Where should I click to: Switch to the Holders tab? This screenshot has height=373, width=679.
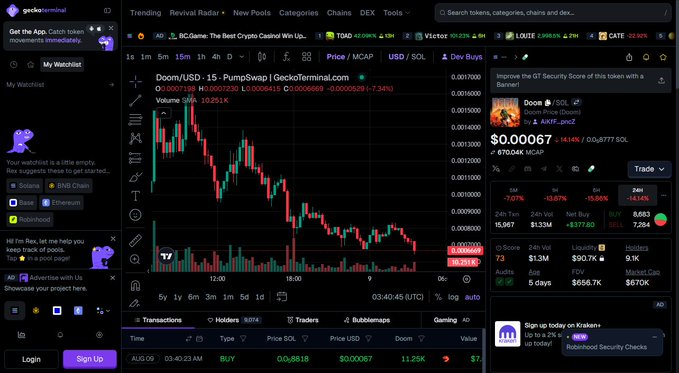(x=234, y=320)
